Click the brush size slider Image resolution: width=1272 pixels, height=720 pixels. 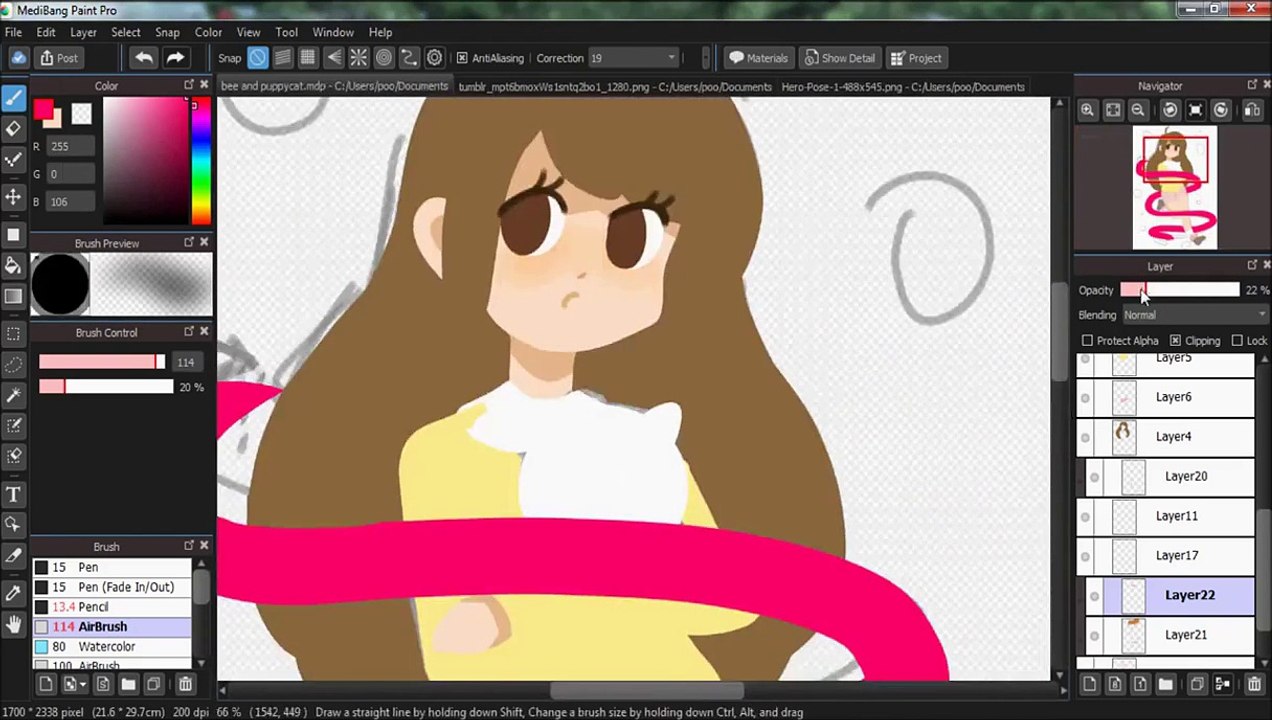pyautogui.click(x=102, y=362)
